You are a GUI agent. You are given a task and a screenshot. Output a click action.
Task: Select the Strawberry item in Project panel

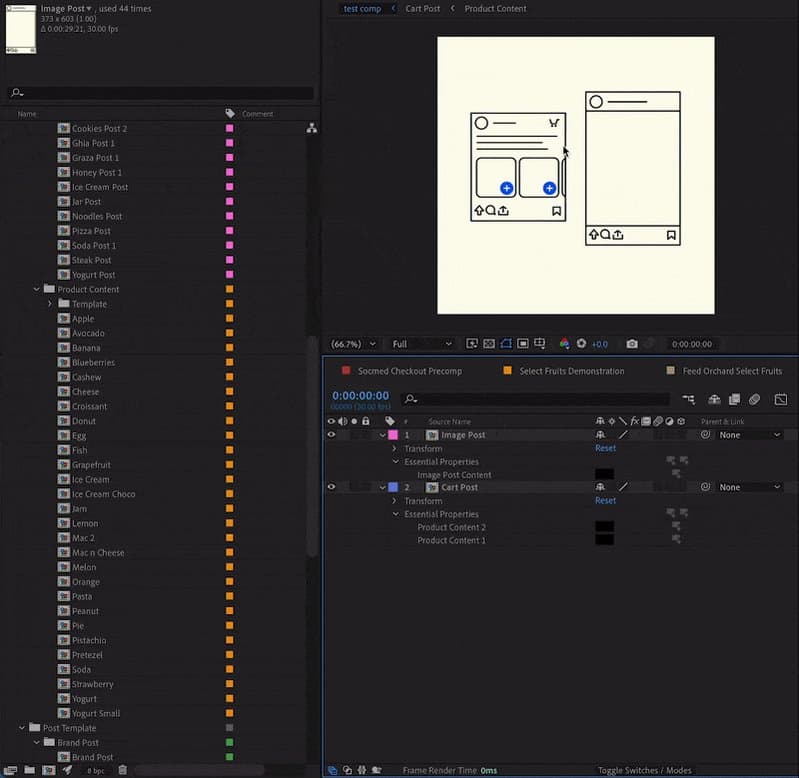92,684
